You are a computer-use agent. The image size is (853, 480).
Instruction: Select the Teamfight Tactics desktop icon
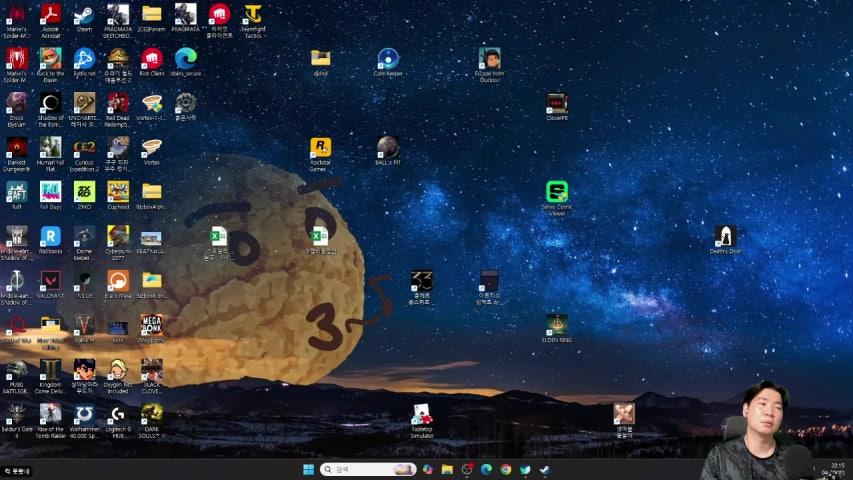coord(253,14)
